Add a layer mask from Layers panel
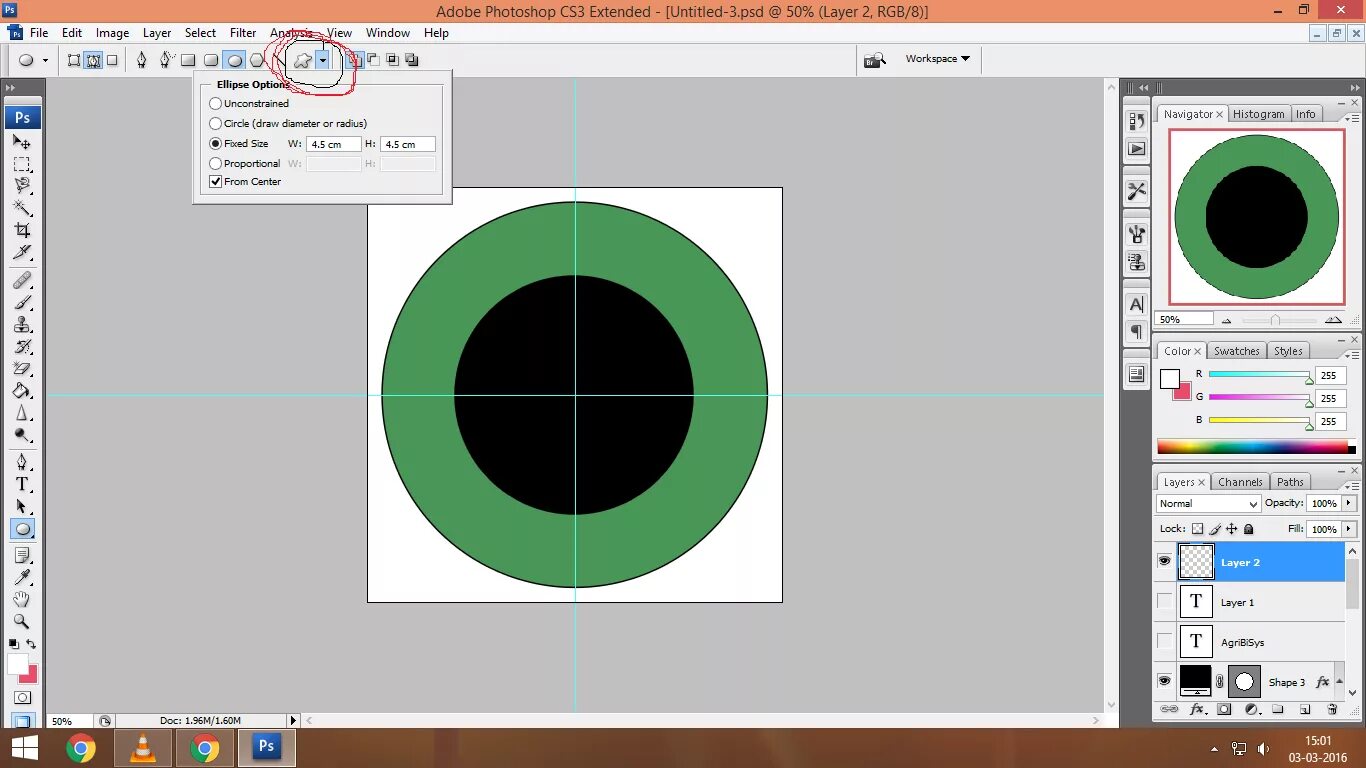Image resolution: width=1366 pixels, height=768 pixels. click(x=1223, y=709)
